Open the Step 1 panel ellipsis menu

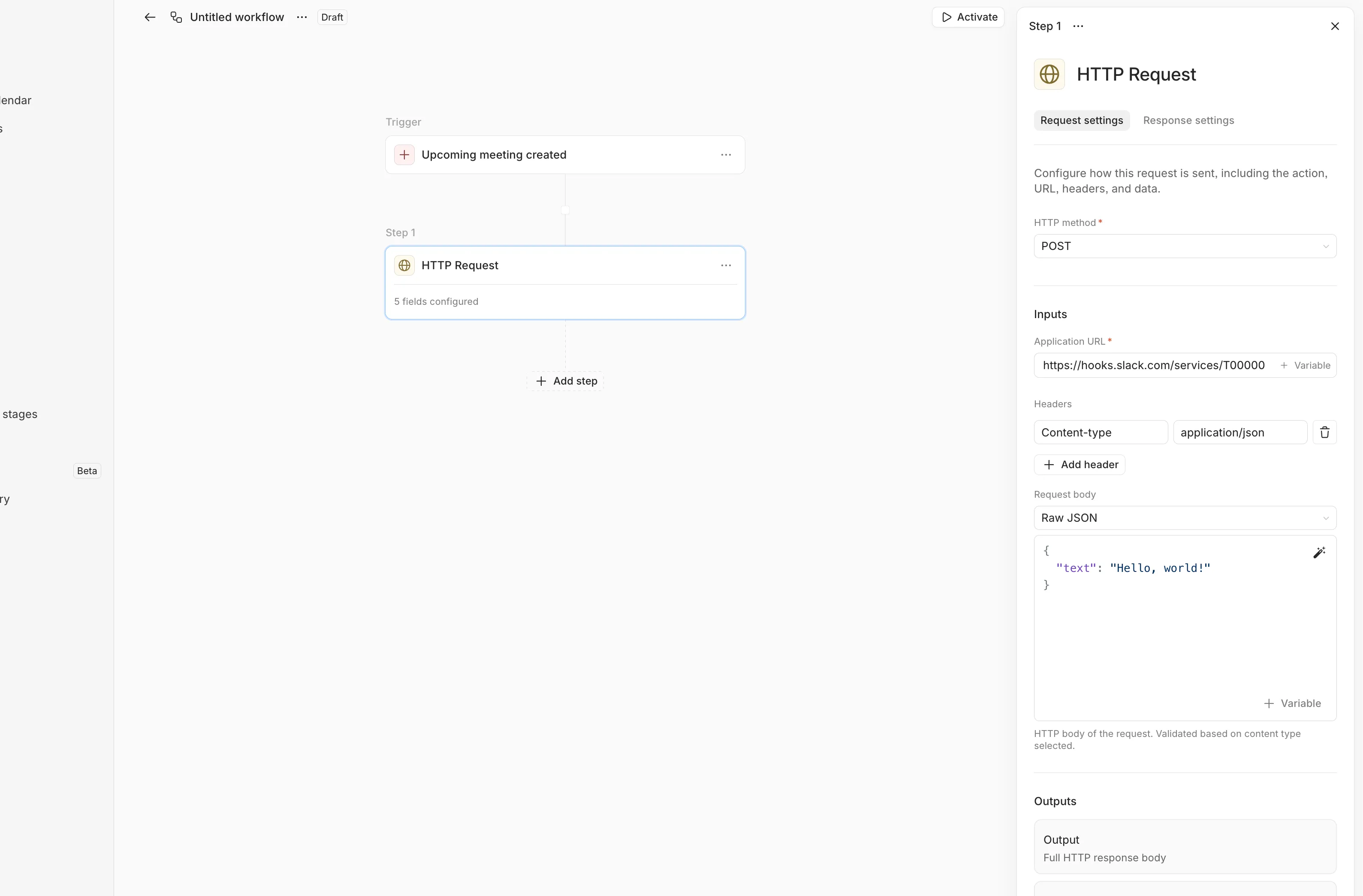(x=1078, y=26)
